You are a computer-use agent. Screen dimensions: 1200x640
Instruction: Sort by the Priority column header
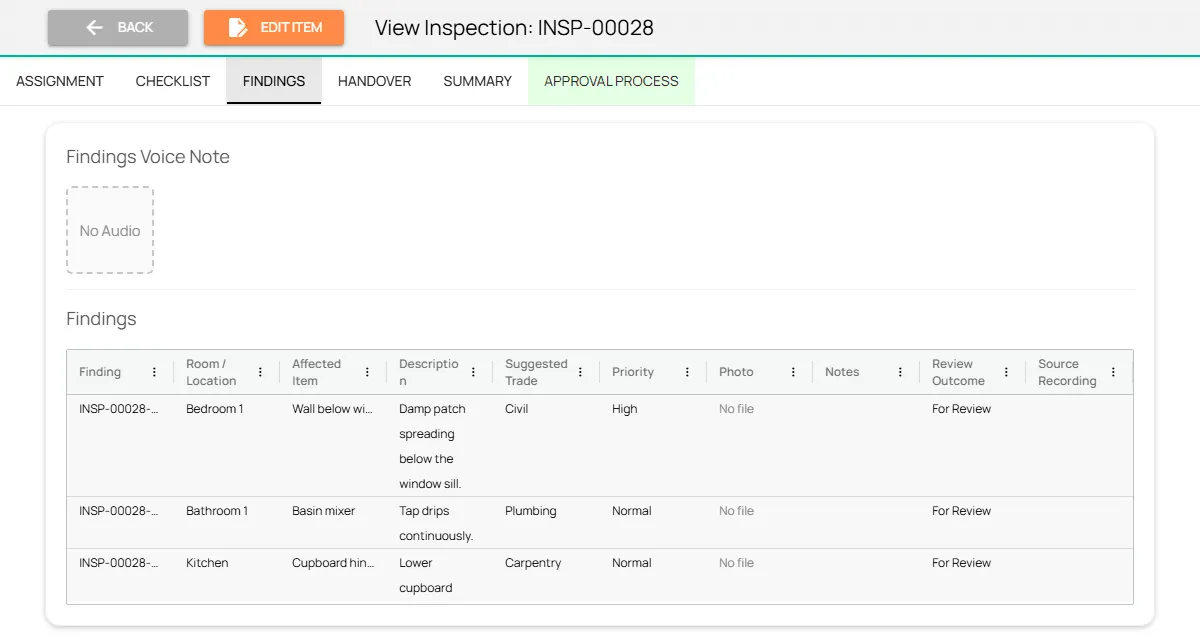(633, 372)
